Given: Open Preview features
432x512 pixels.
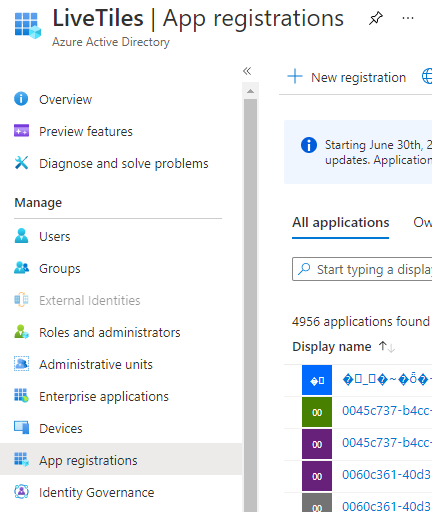Looking at the screenshot, I should tap(86, 132).
